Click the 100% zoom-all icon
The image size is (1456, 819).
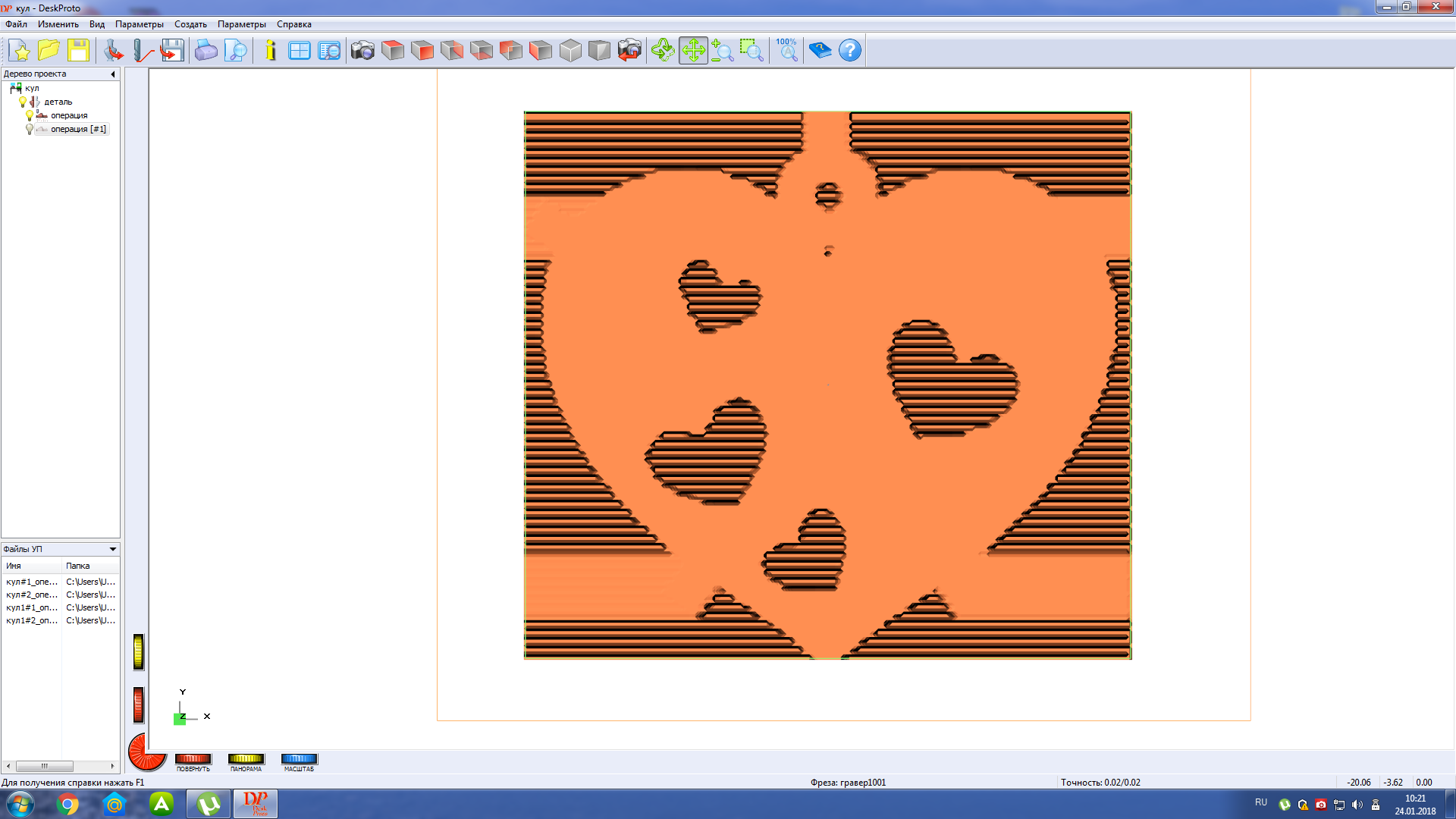click(787, 51)
